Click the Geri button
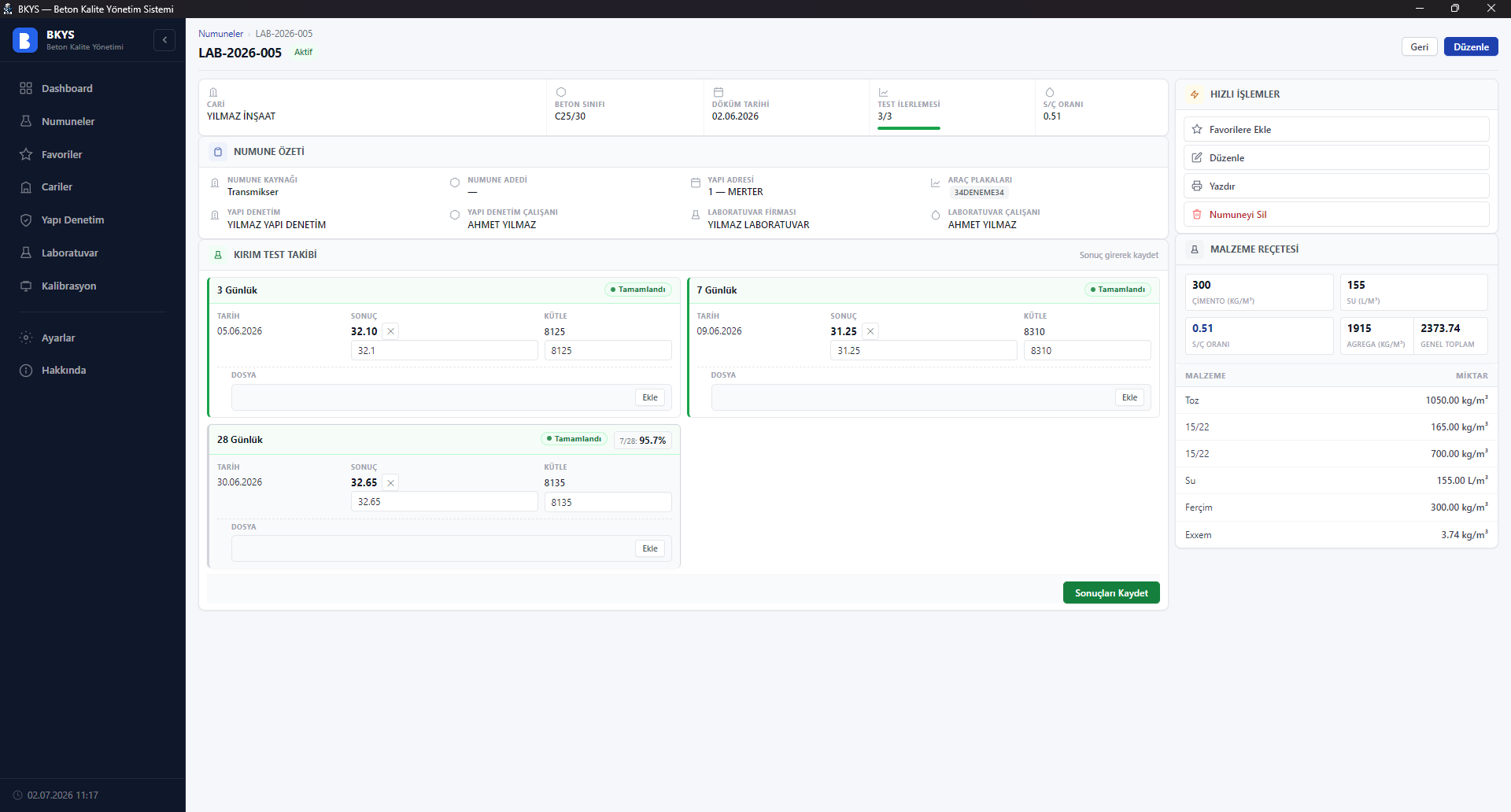The width and height of the screenshot is (1511, 812). pyautogui.click(x=1419, y=46)
